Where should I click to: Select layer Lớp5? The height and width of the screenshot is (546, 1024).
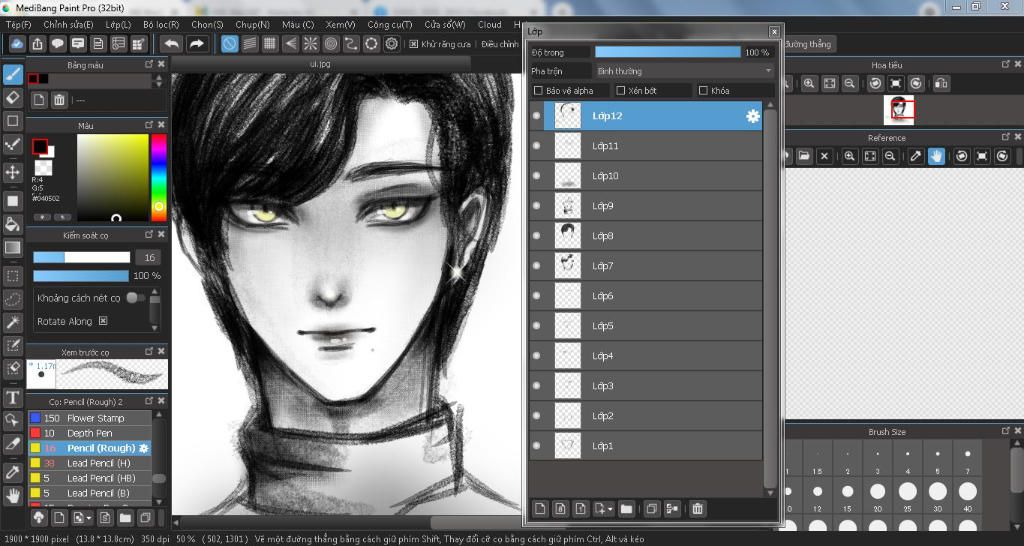click(x=646, y=326)
